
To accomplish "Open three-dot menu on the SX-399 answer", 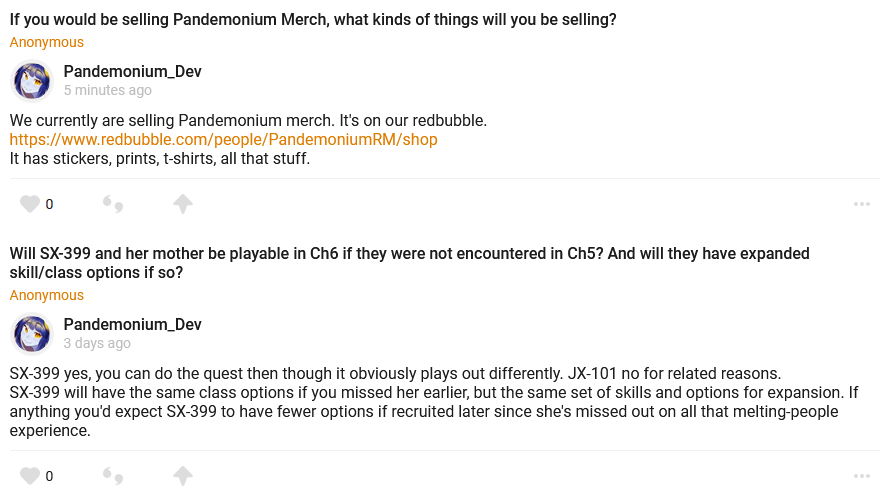I will click(x=862, y=476).
